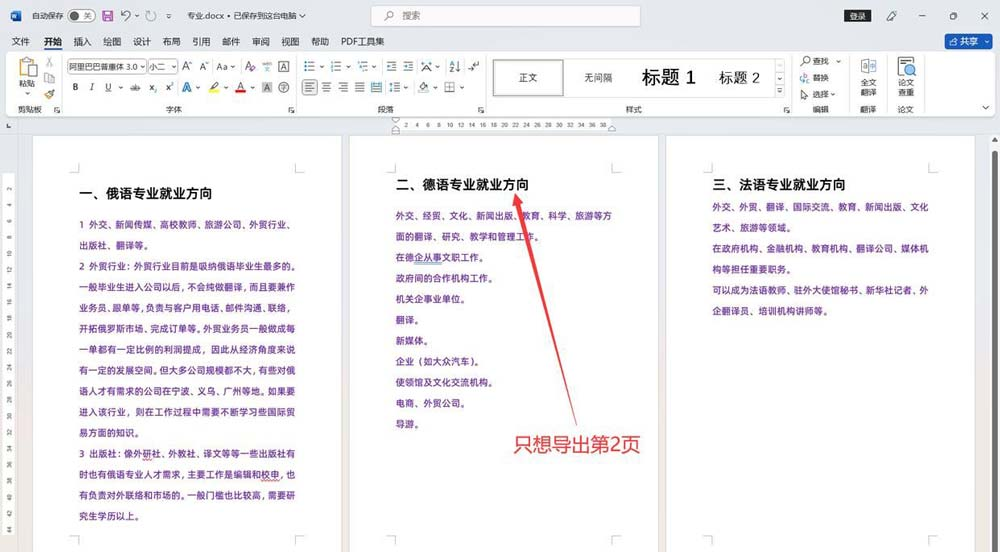The width and height of the screenshot is (1000, 552).
Task: Switch to the Review (审阅) tab
Action: coord(260,41)
